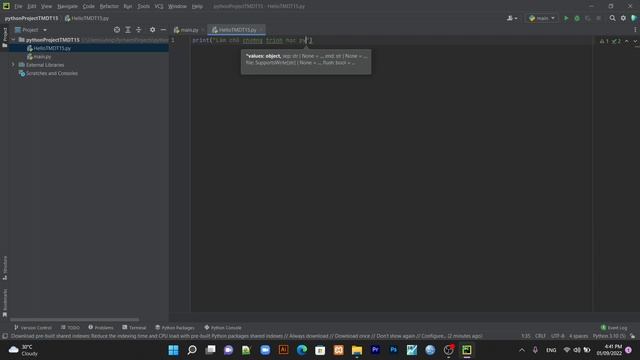Go to next highlighted error arrow

click(635, 41)
